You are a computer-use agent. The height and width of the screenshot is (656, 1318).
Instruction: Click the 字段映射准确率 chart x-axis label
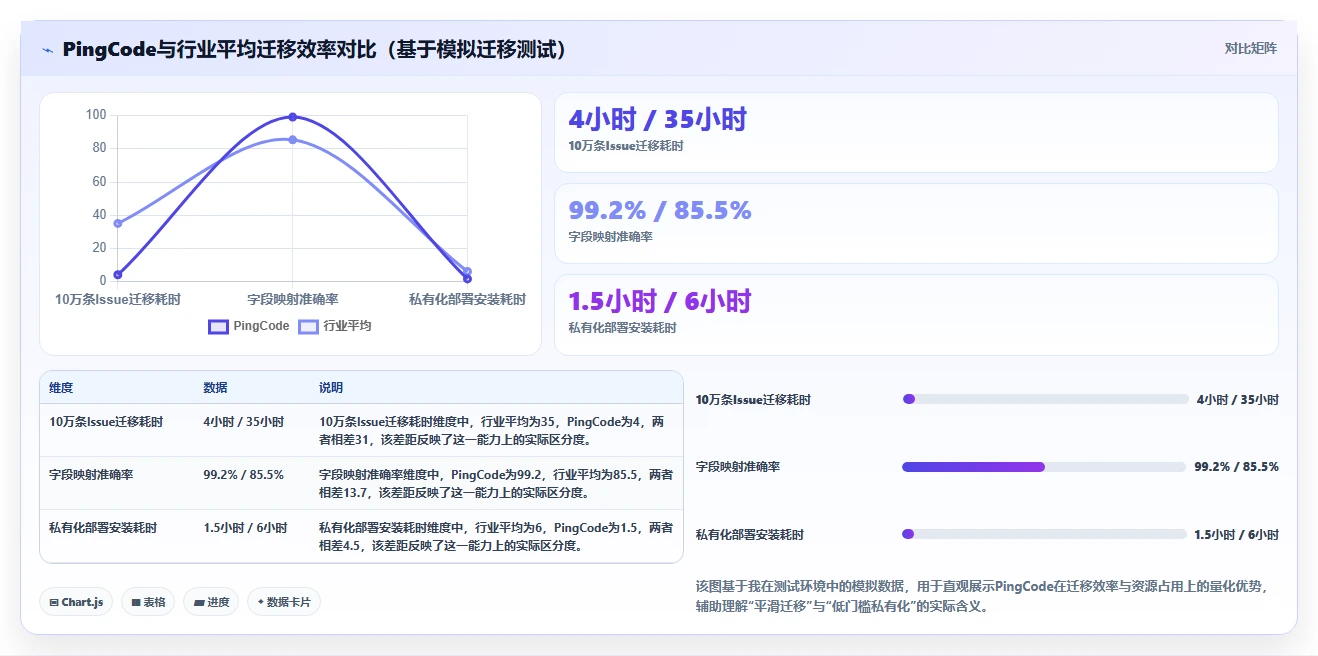(293, 299)
